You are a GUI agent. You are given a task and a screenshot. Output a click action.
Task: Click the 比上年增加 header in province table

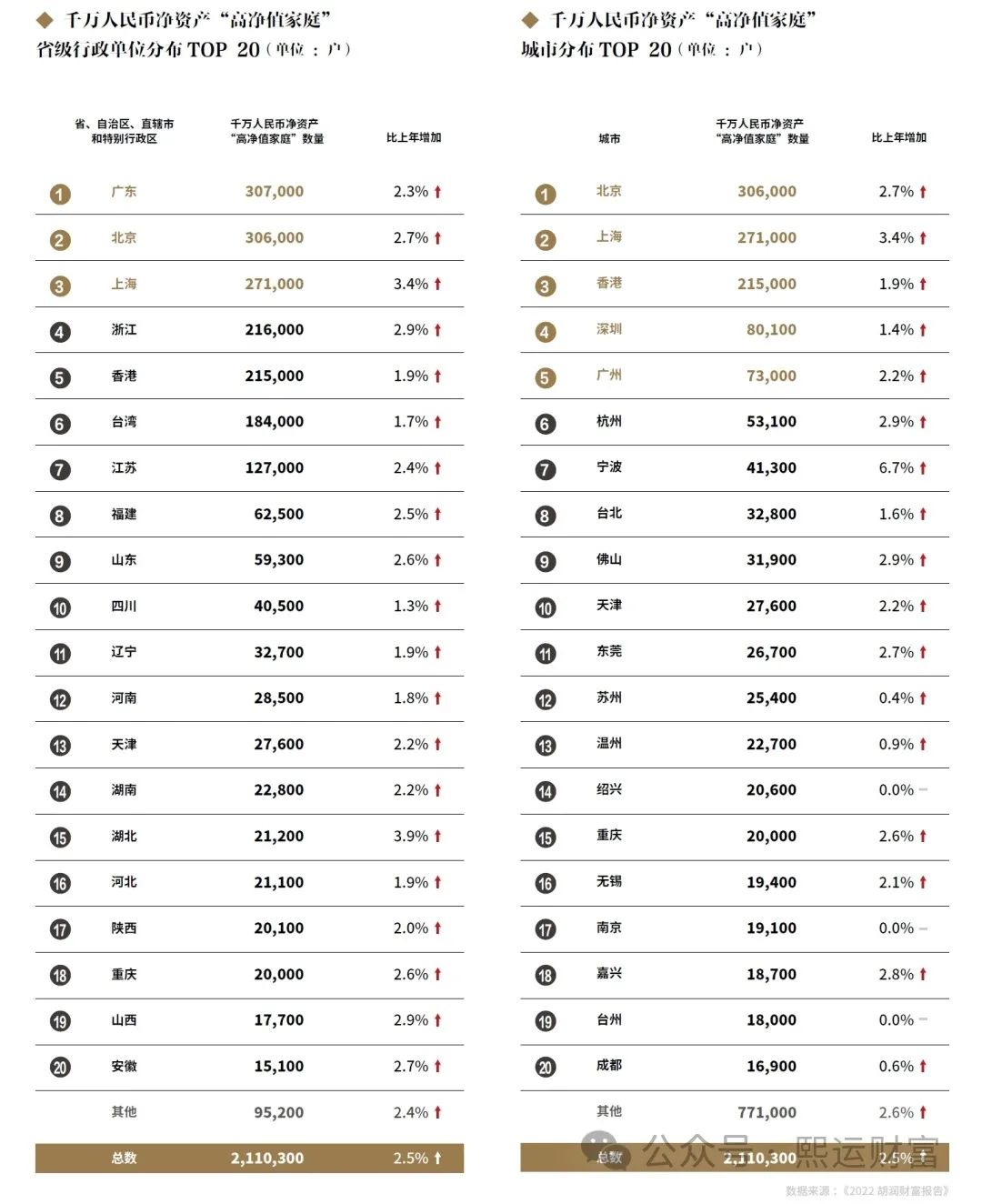click(x=414, y=137)
